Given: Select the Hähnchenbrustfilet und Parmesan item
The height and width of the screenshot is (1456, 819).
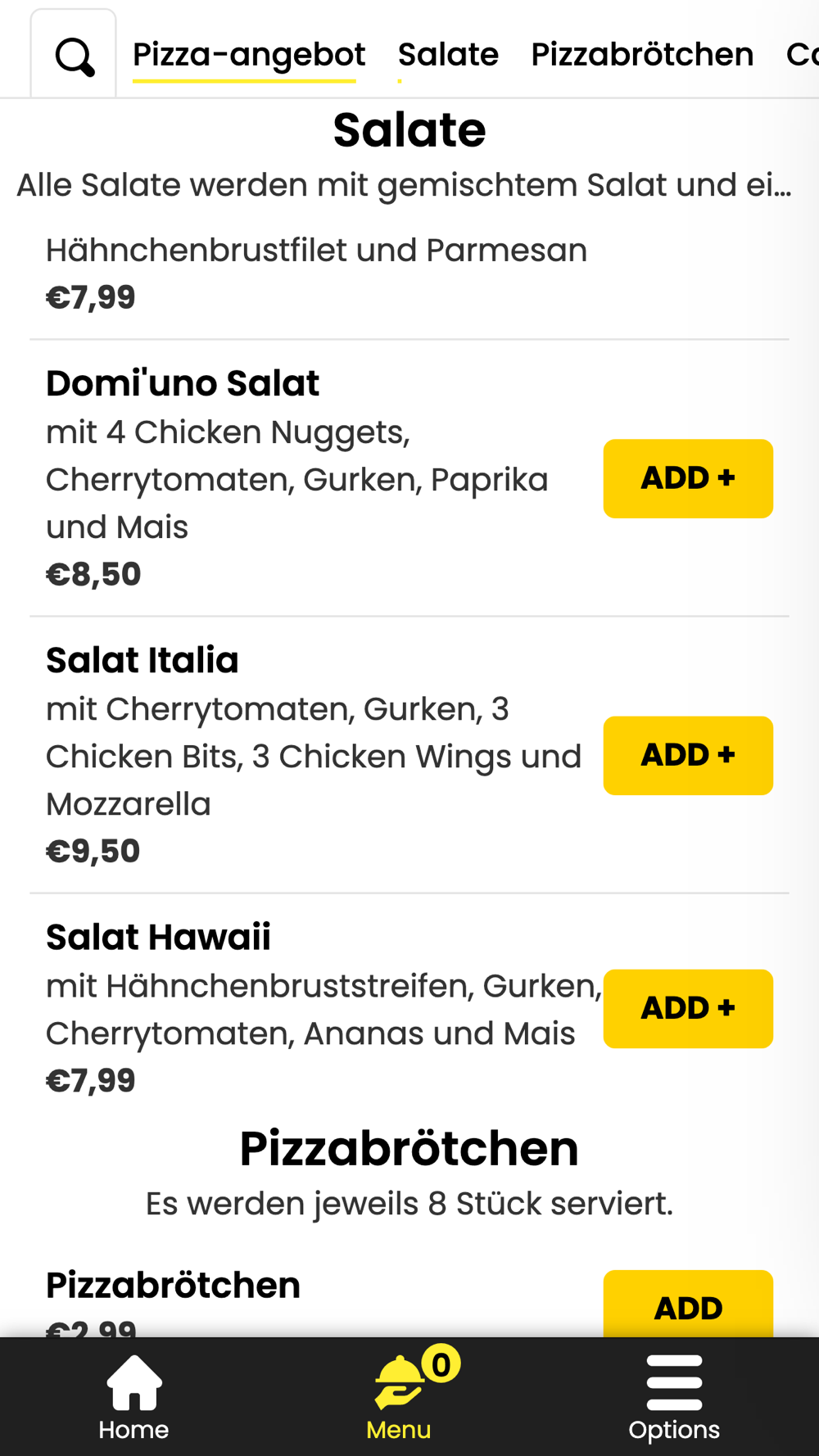Looking at the screenshot, I should (x=316, y=251).
